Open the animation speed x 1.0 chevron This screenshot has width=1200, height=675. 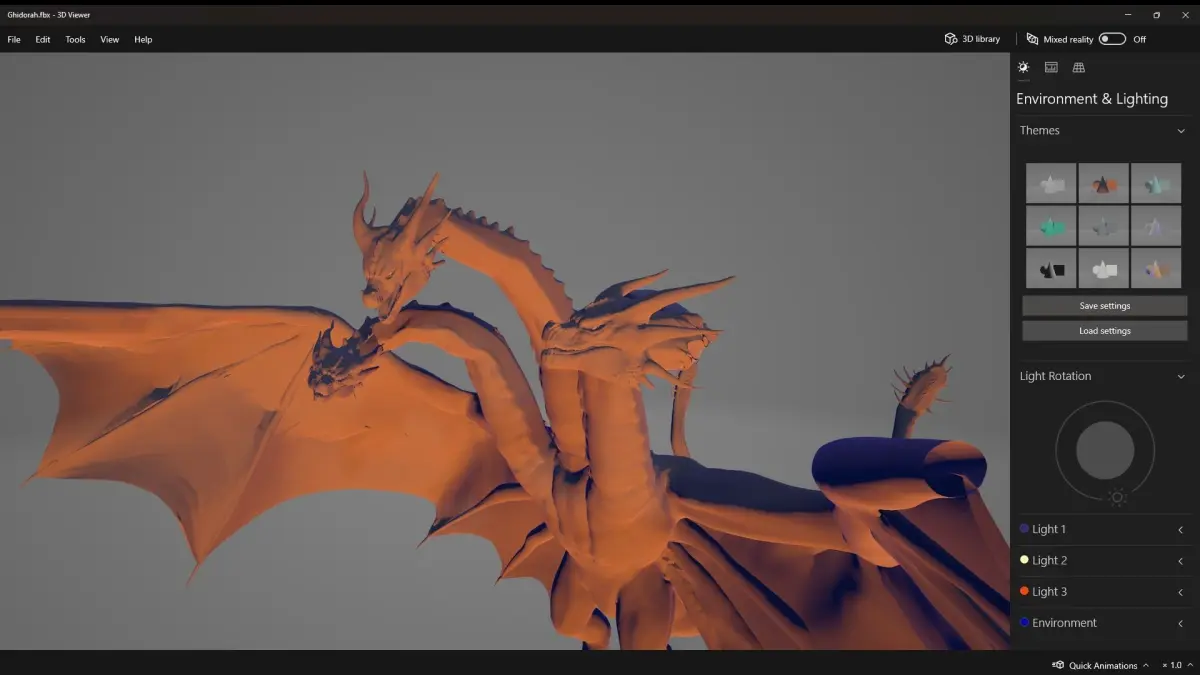(x=1190, y=665)
